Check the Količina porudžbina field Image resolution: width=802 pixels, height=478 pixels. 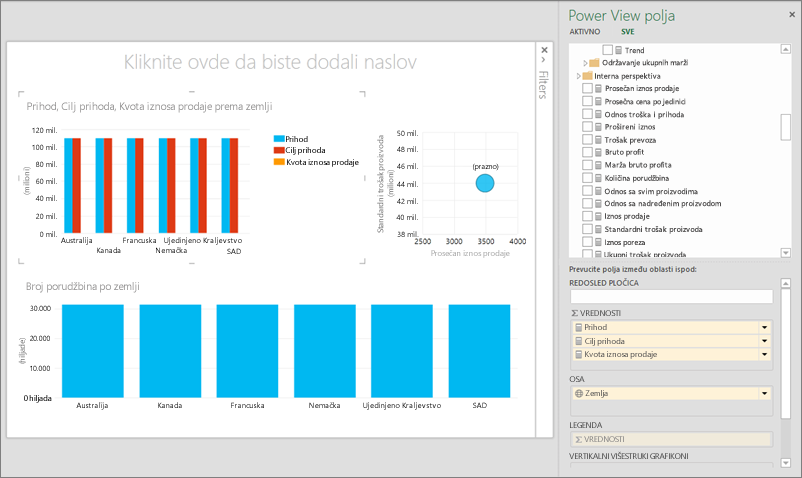587,178
